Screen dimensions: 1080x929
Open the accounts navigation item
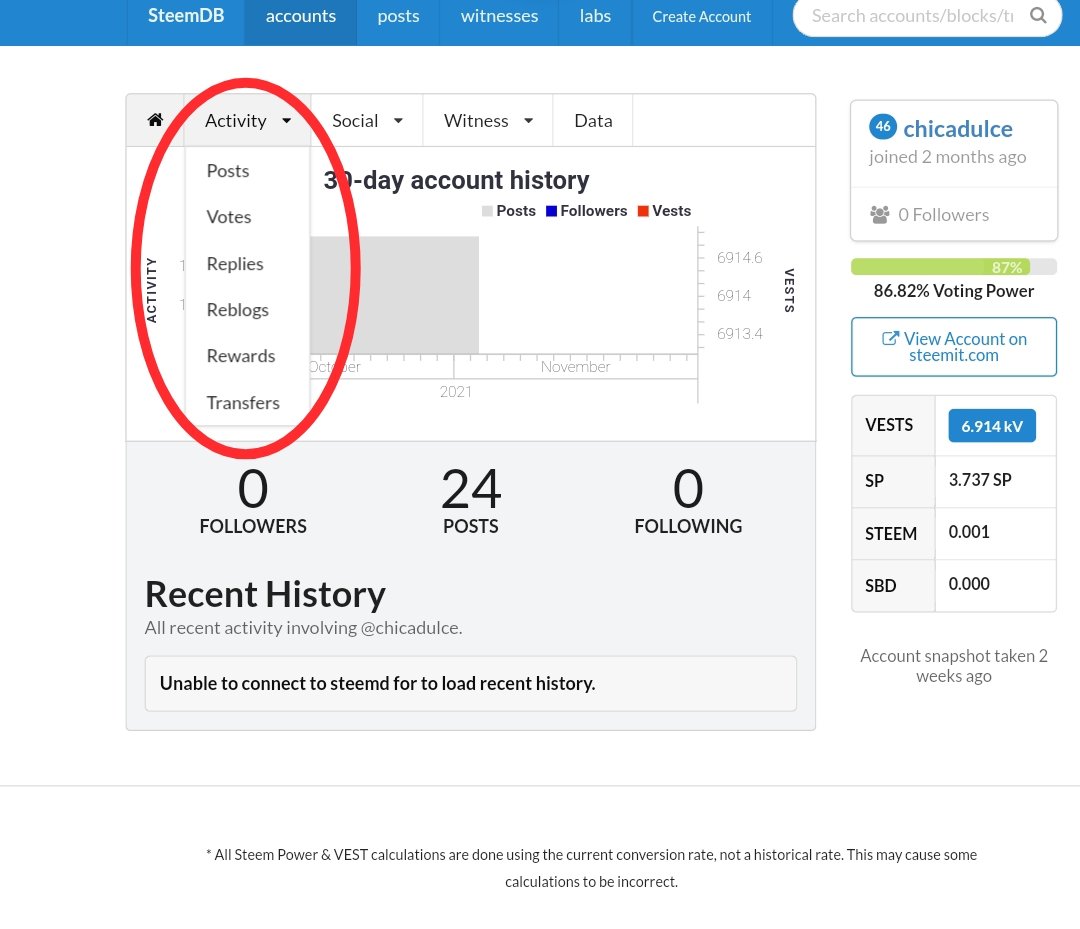point(301,16)
